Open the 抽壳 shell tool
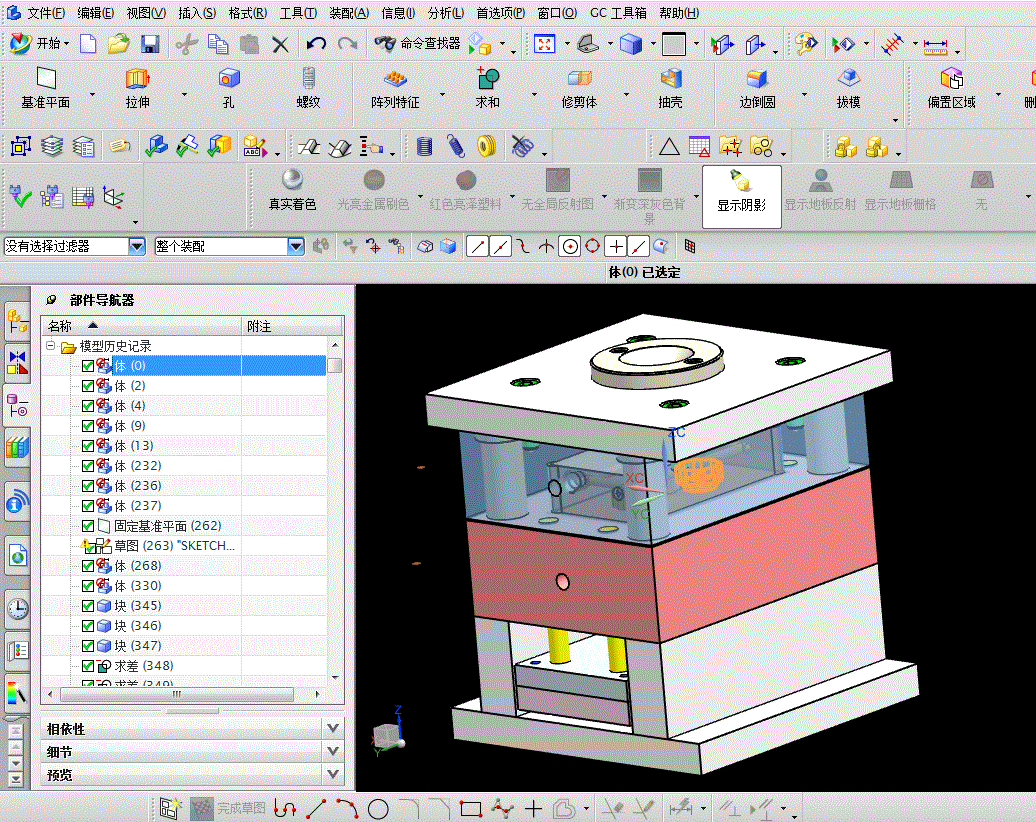This screenshot has width=1036, height=822. pos(671,88)
